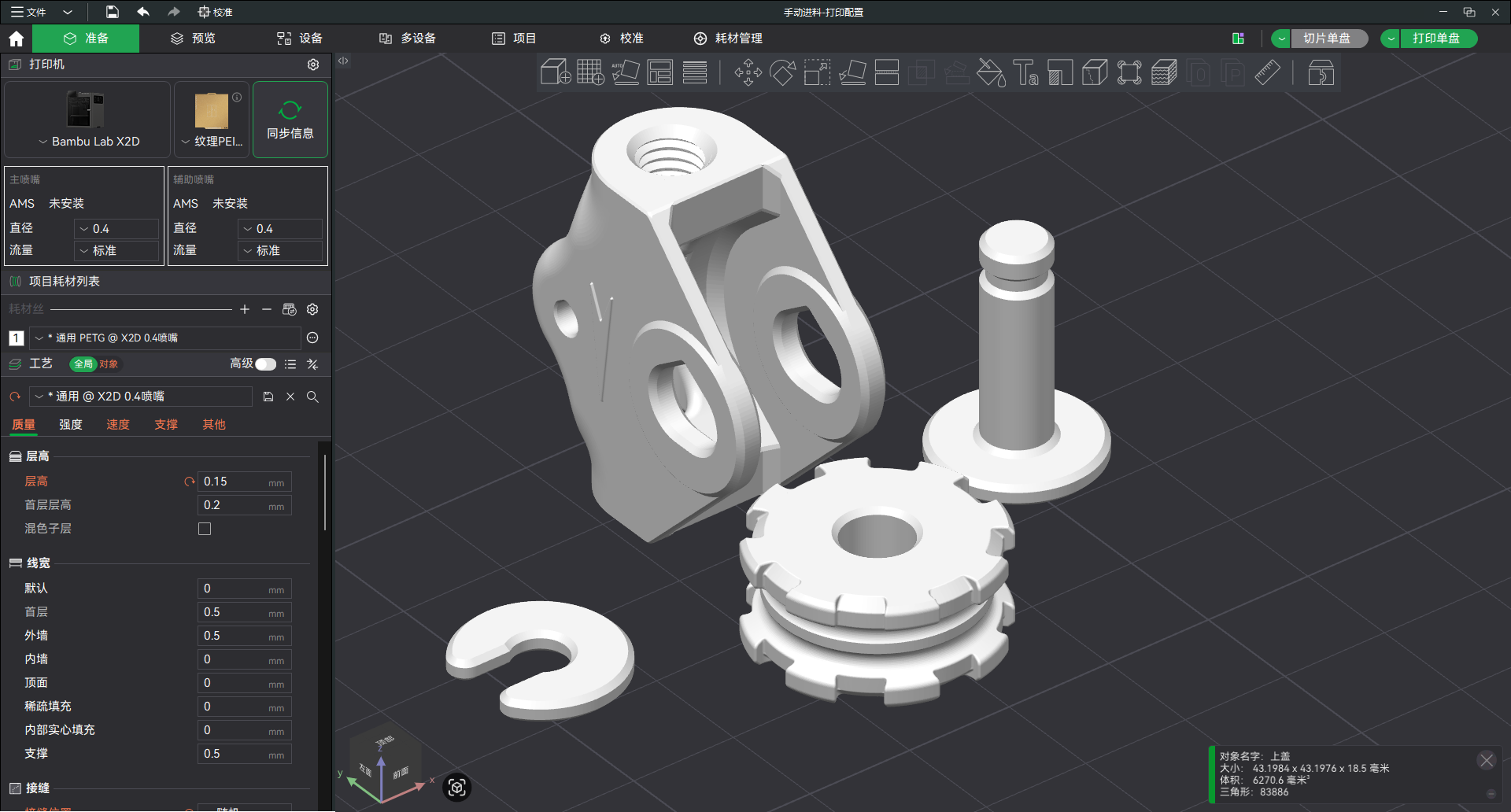This screenshot has height=812, width=1511.
Task: Select the Measure ruler tool
Action: click(x=1267, y=72)
